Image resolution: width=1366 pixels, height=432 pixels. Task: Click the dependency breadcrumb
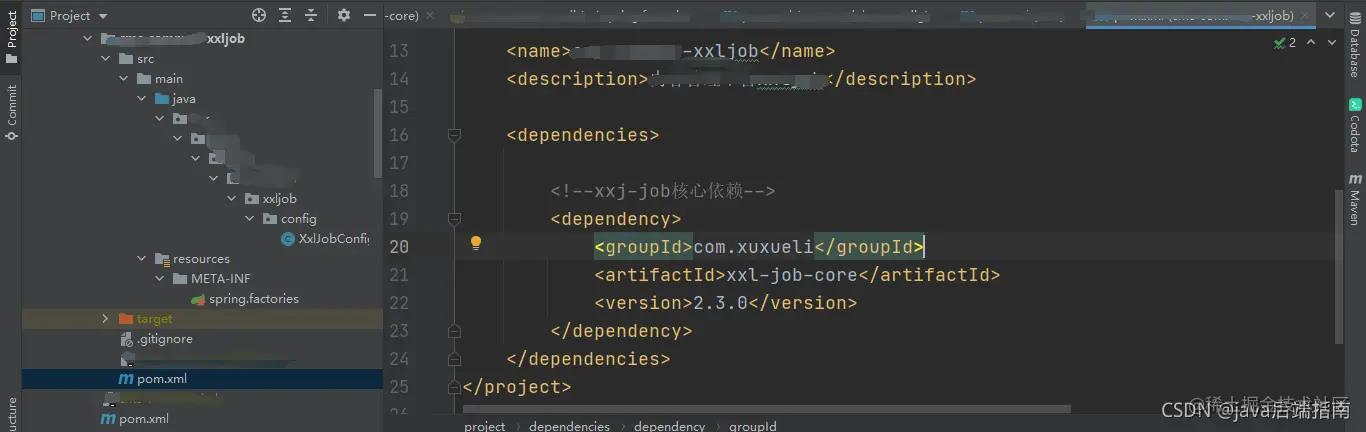669,426
